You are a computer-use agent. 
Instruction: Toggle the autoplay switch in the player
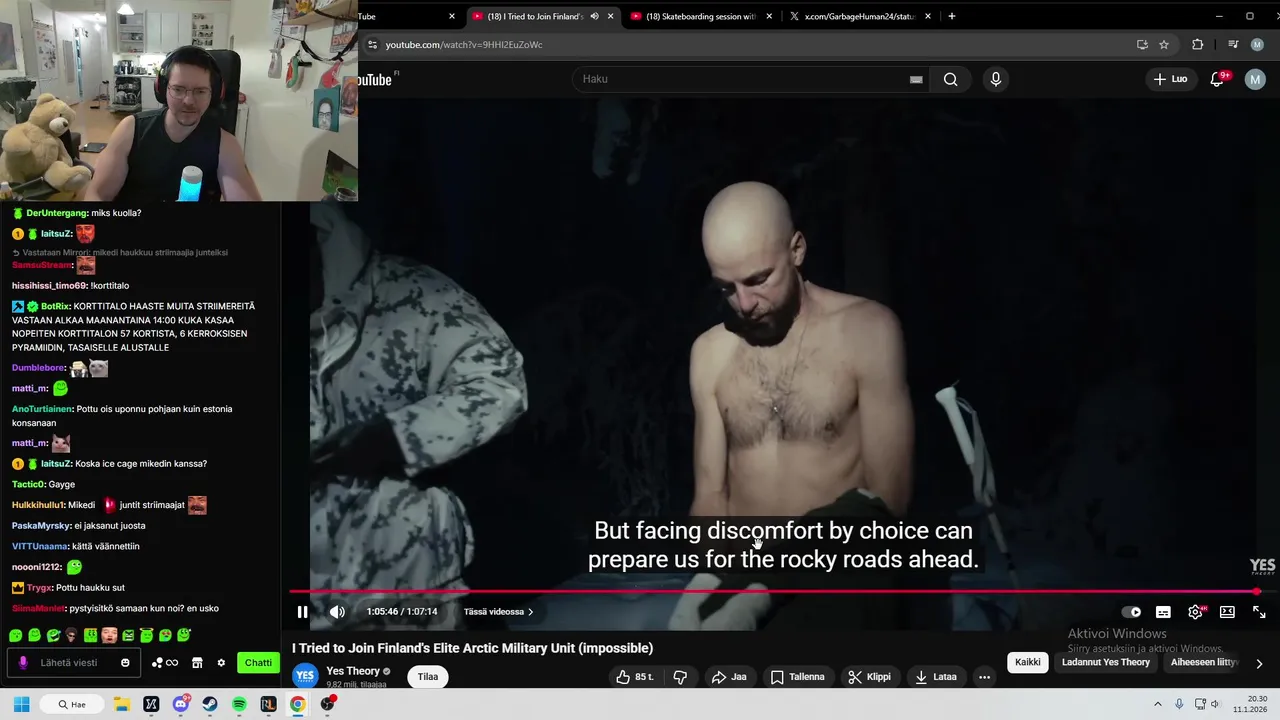point(1131,612)
